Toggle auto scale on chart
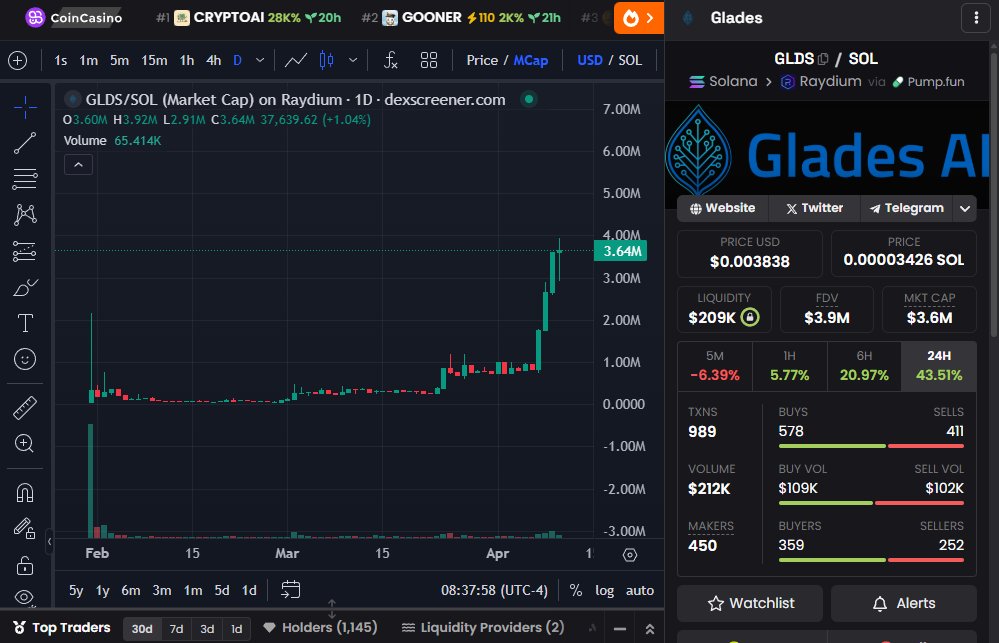This screenshot has width=999, height=643. click(640, 591)
